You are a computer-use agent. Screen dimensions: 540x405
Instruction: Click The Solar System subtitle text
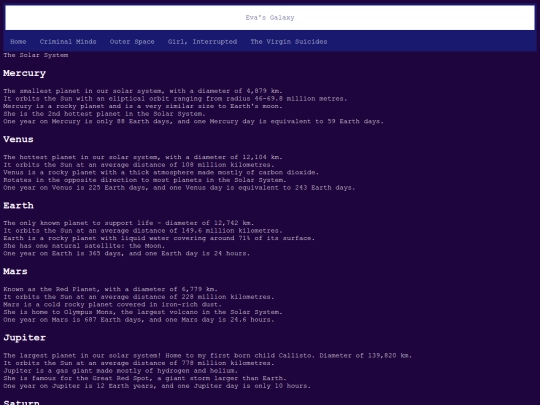click(36, 55)
